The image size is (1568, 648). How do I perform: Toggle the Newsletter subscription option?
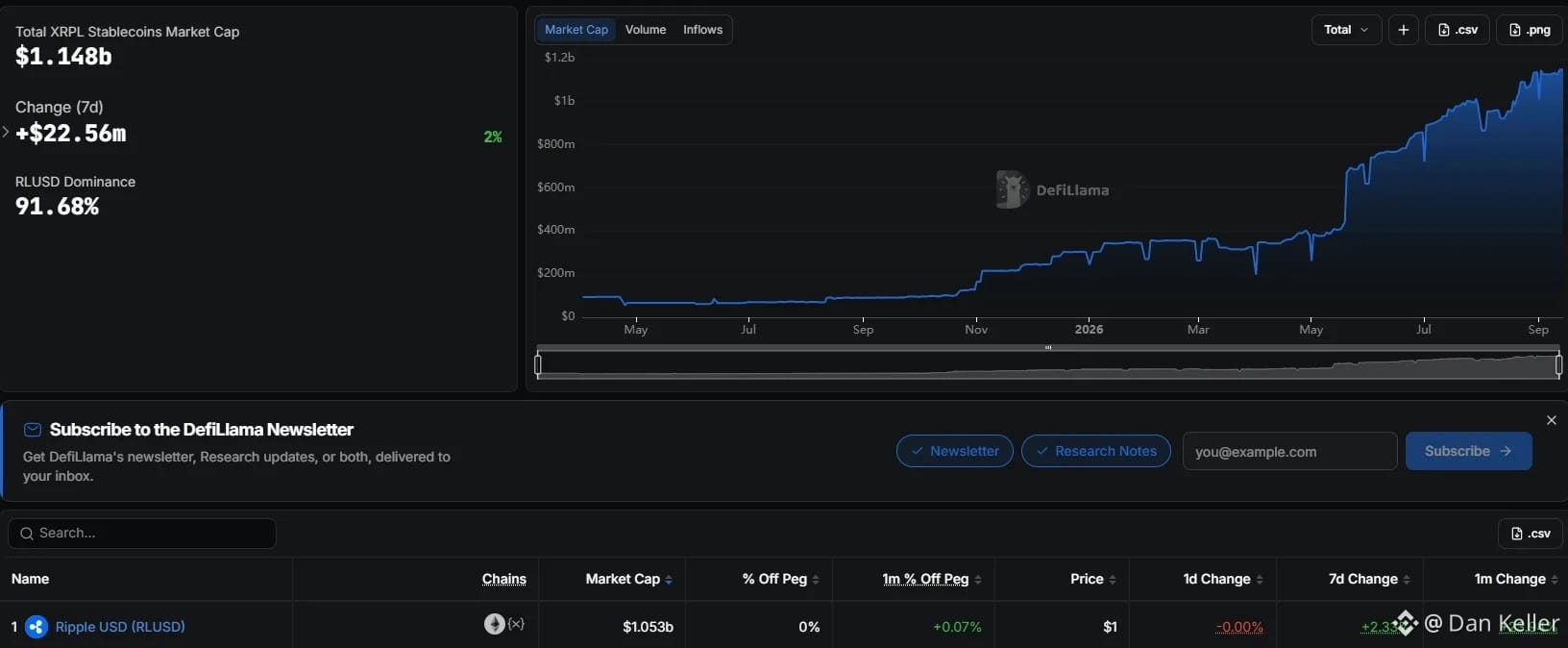(955, 451)
